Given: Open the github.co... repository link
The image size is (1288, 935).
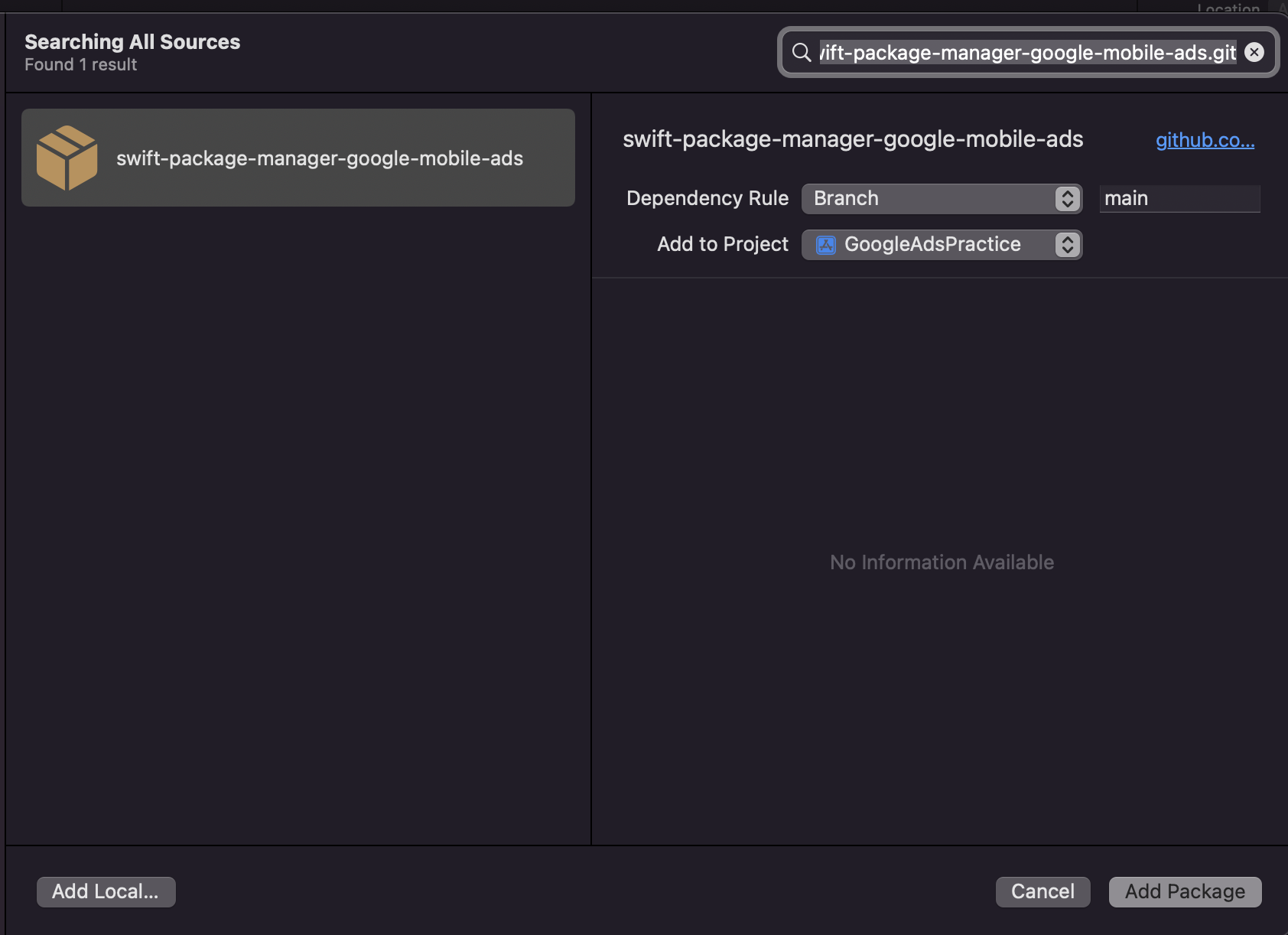Looking at the screenshot, I should pos(1205,140).
